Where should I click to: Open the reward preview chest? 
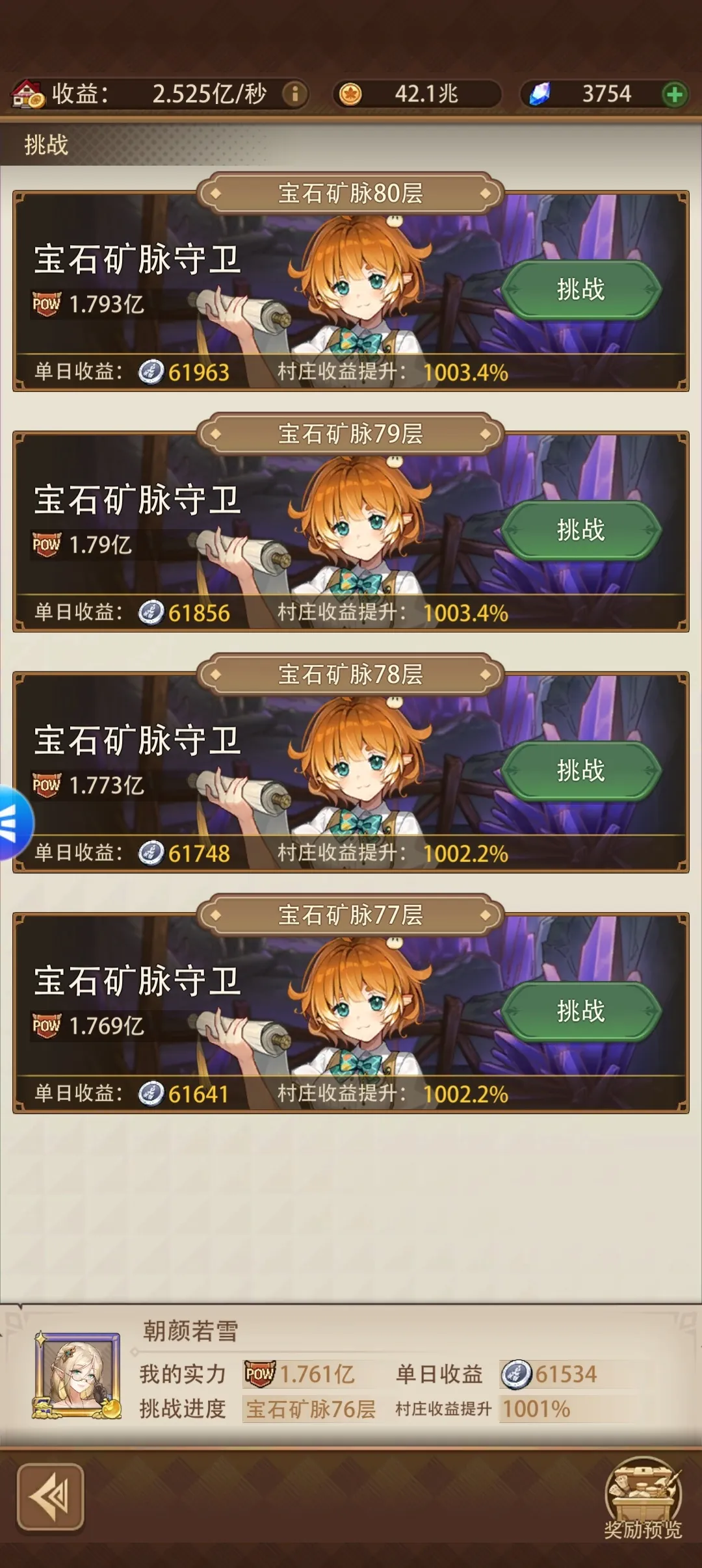643,1500
